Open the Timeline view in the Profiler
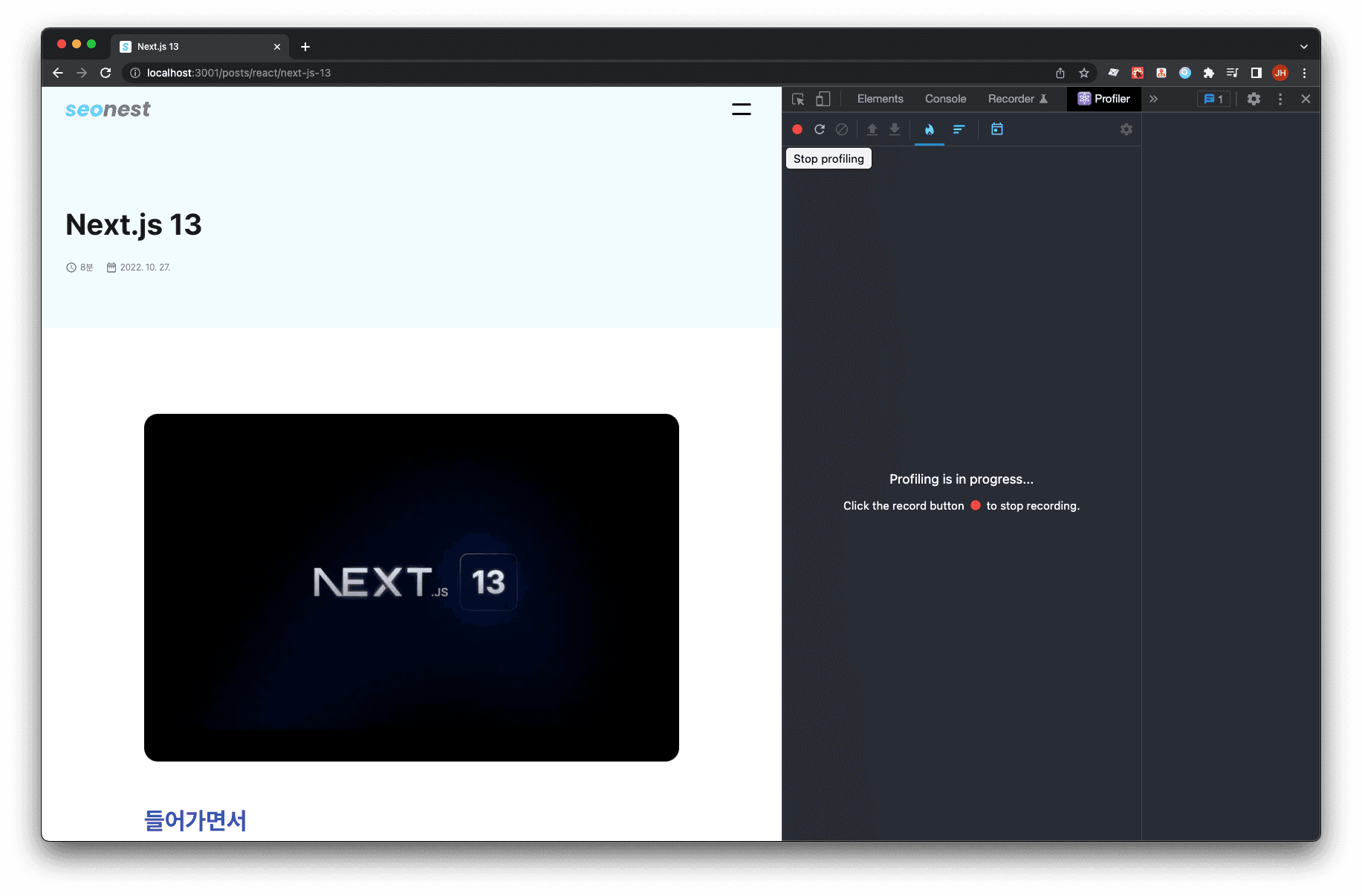The height and width of the screenshot is (896, 1362). pos(997,129)
